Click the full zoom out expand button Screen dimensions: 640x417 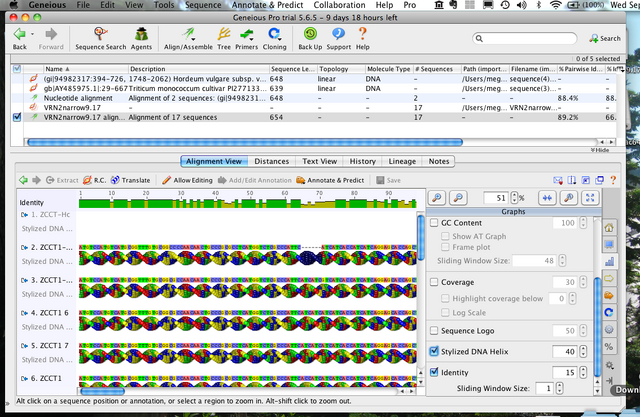pyautogui.click(x=590, y=198)
